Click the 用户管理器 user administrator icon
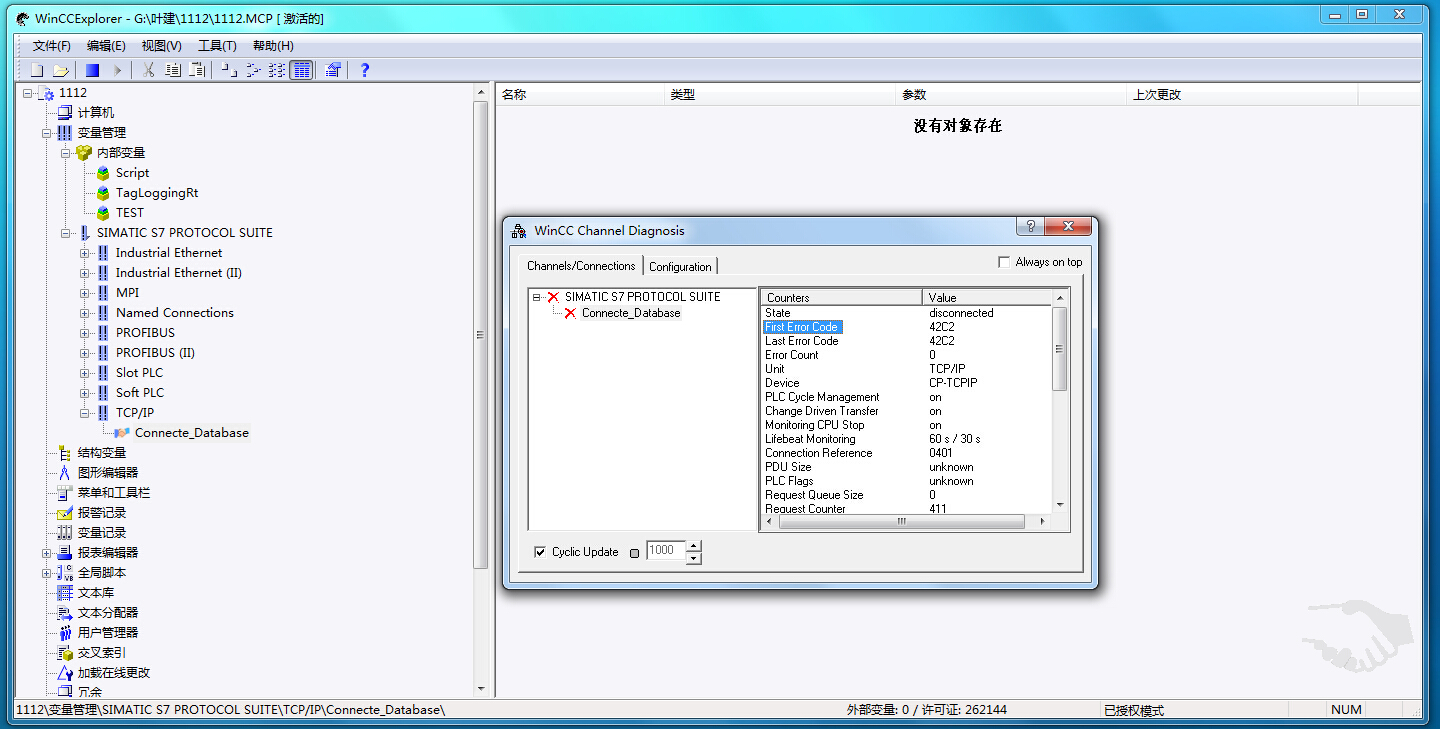The image size is (1440, 729). point(65,633)
